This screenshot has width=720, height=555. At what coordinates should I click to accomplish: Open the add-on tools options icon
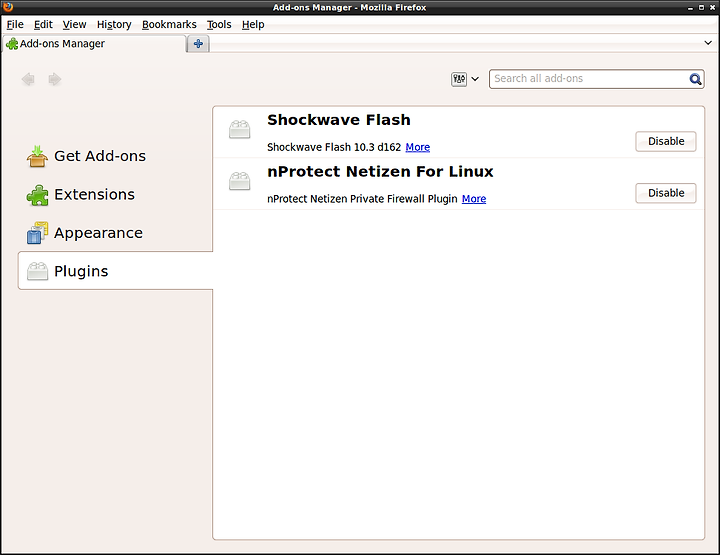(459, 79)
